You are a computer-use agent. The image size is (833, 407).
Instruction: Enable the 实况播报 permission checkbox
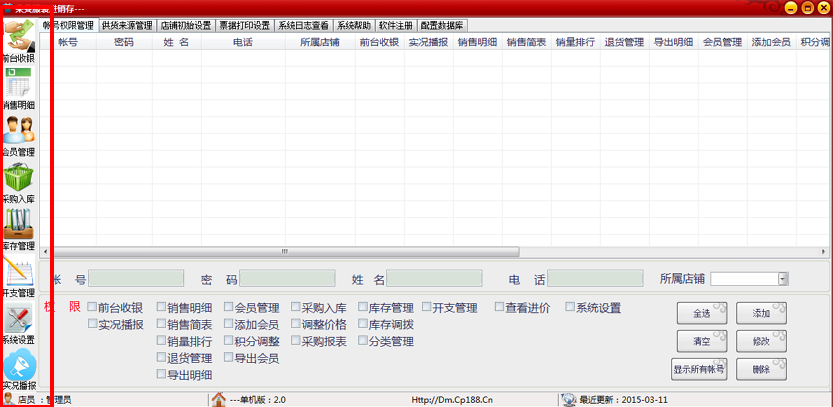(92, 323)
